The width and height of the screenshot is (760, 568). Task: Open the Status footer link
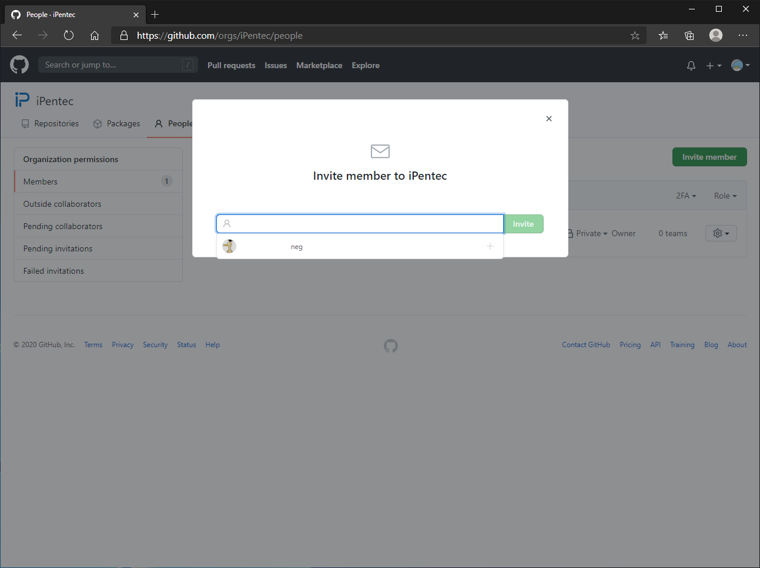186,345
